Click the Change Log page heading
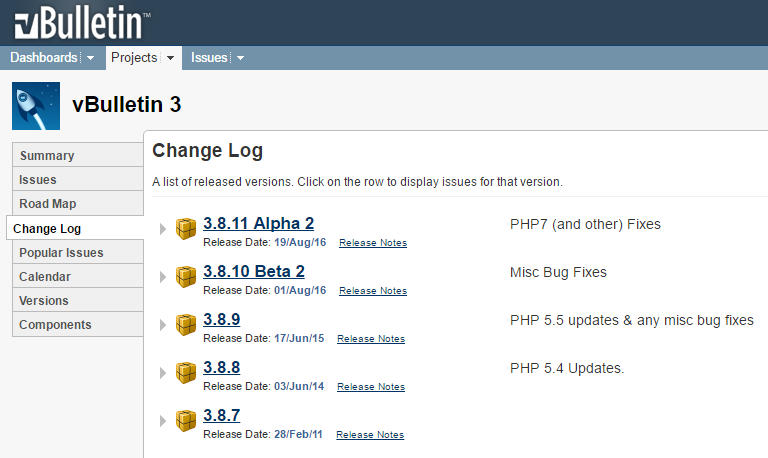Screen dimensions: 768x458 [207, 151]
